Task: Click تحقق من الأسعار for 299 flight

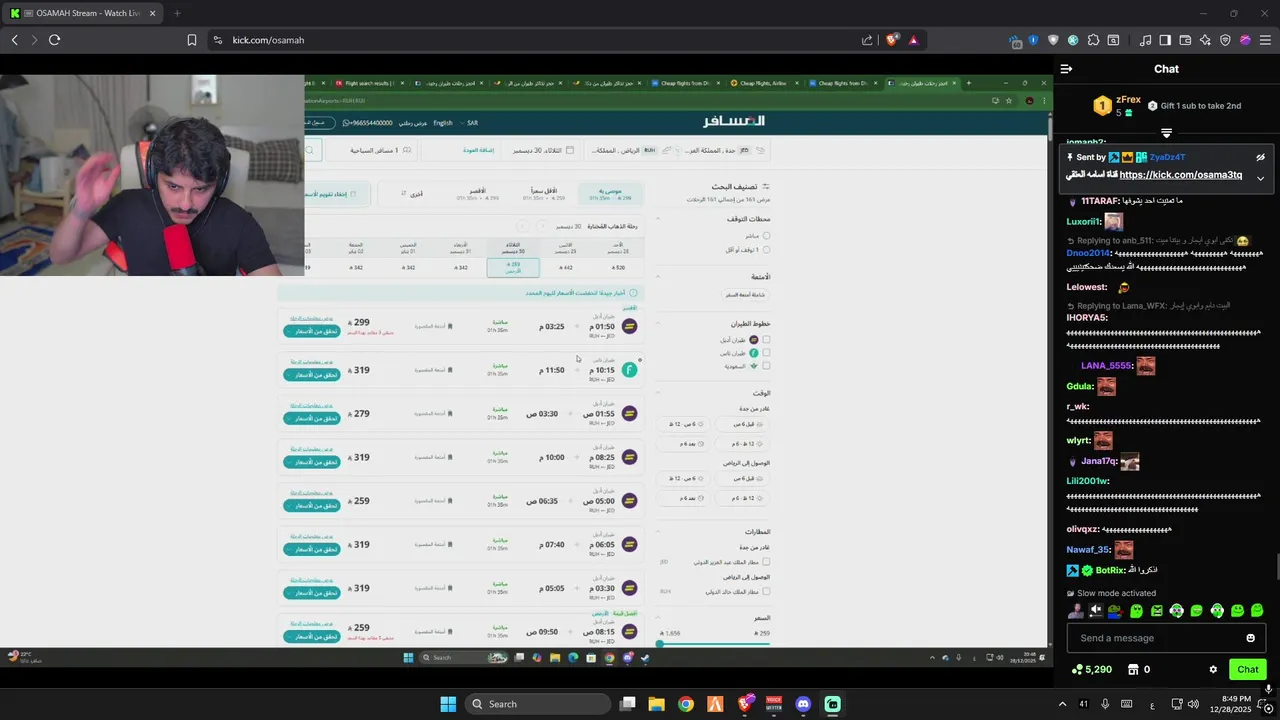Action: (x=312, y=331)
